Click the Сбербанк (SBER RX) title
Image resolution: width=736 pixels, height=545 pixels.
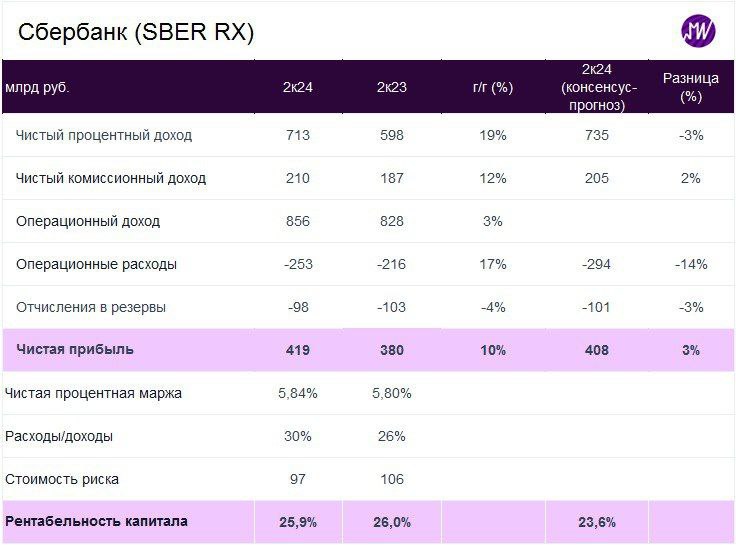point(136,32)
